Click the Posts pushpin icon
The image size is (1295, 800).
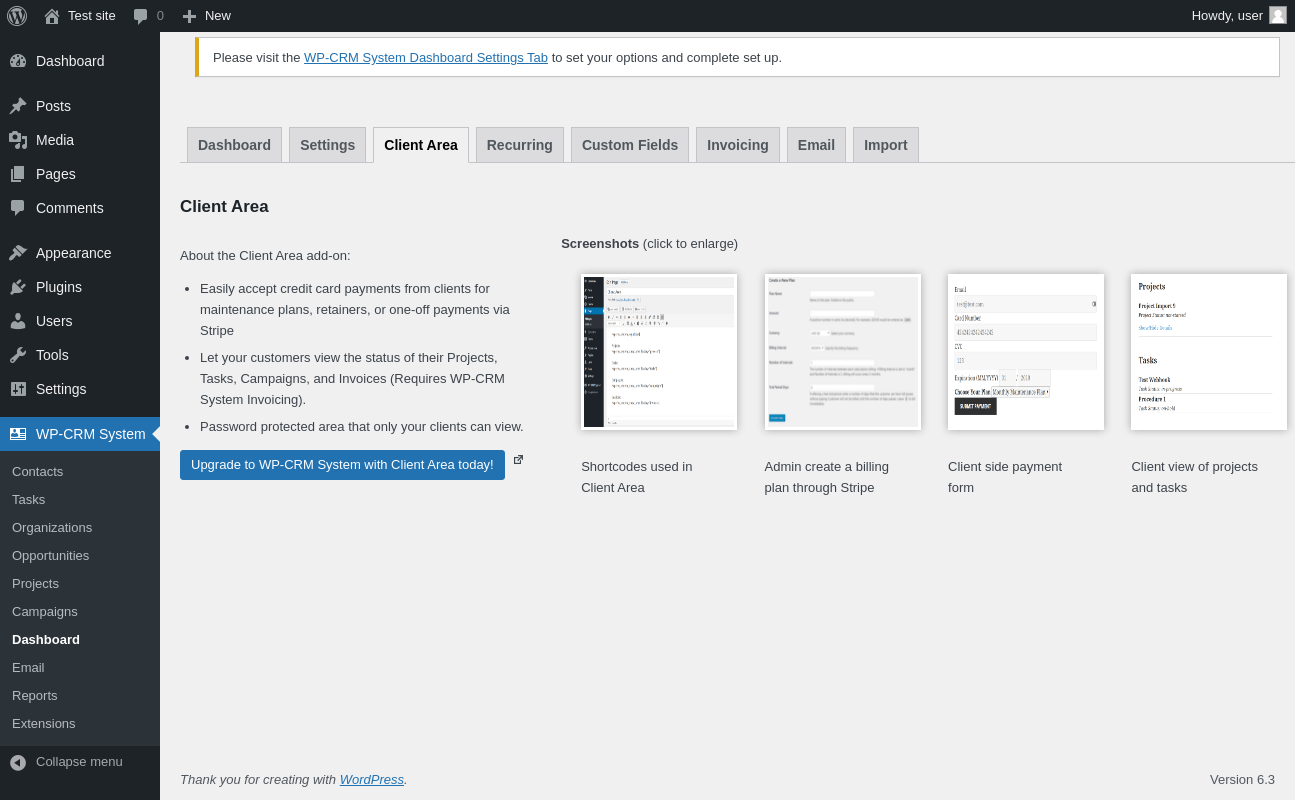tap(18, 106)
